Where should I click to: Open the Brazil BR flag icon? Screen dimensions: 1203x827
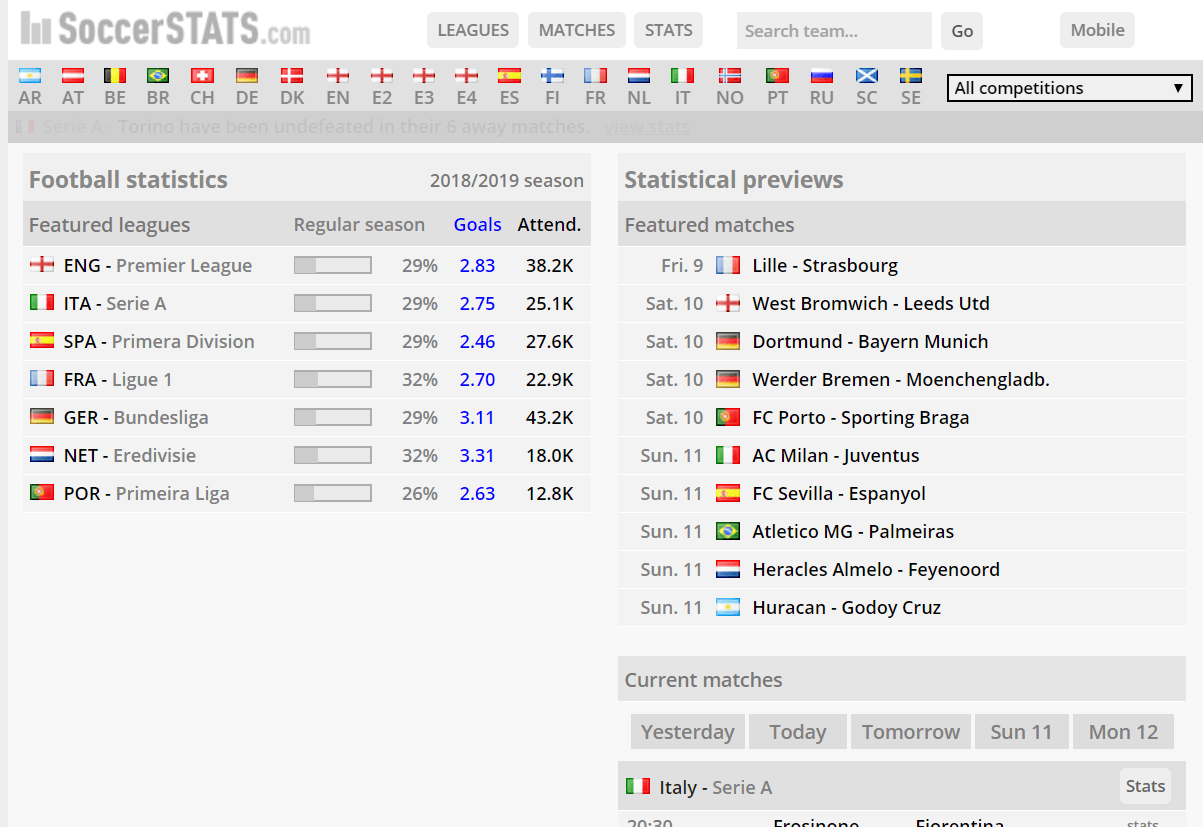click(x=158, y=75)
